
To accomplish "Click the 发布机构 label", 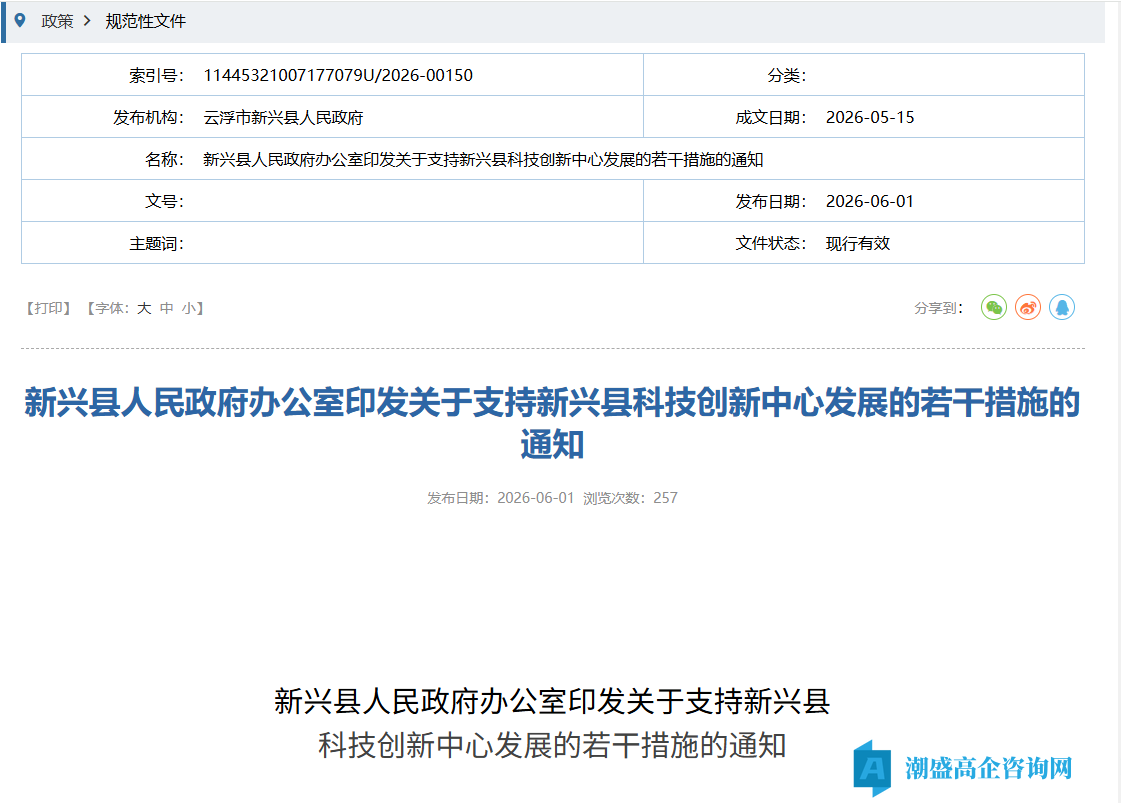I will (x=148, y=117).
